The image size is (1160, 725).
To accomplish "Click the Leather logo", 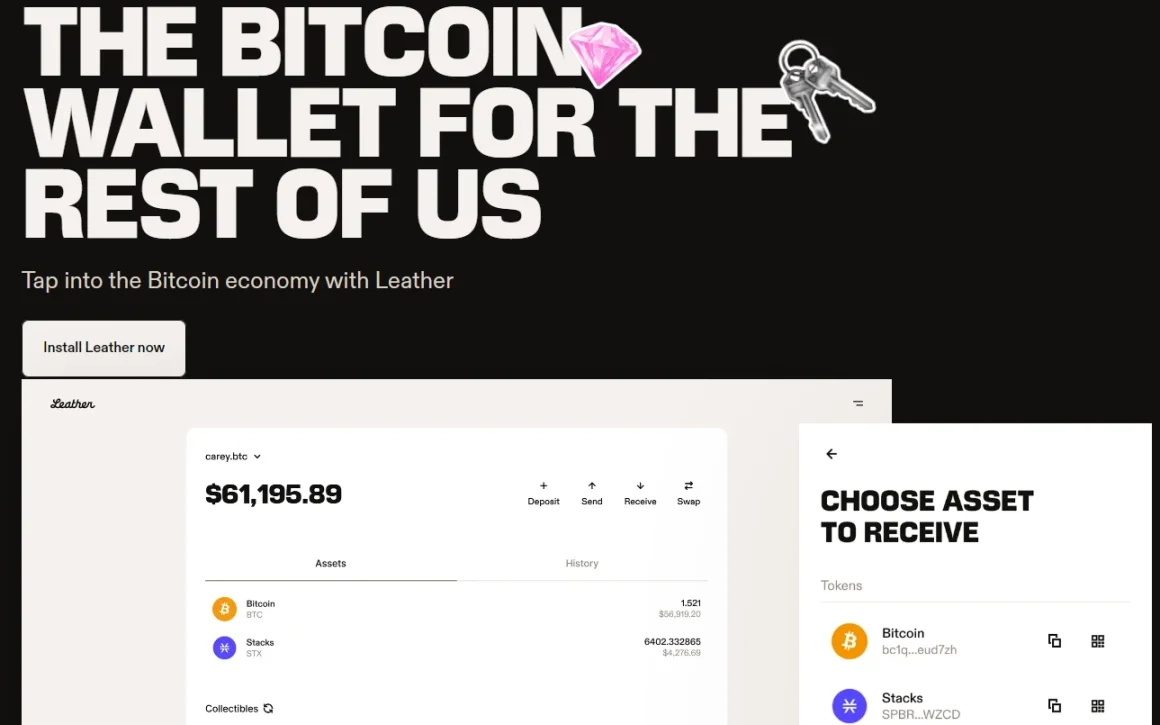I will [73, 404].
